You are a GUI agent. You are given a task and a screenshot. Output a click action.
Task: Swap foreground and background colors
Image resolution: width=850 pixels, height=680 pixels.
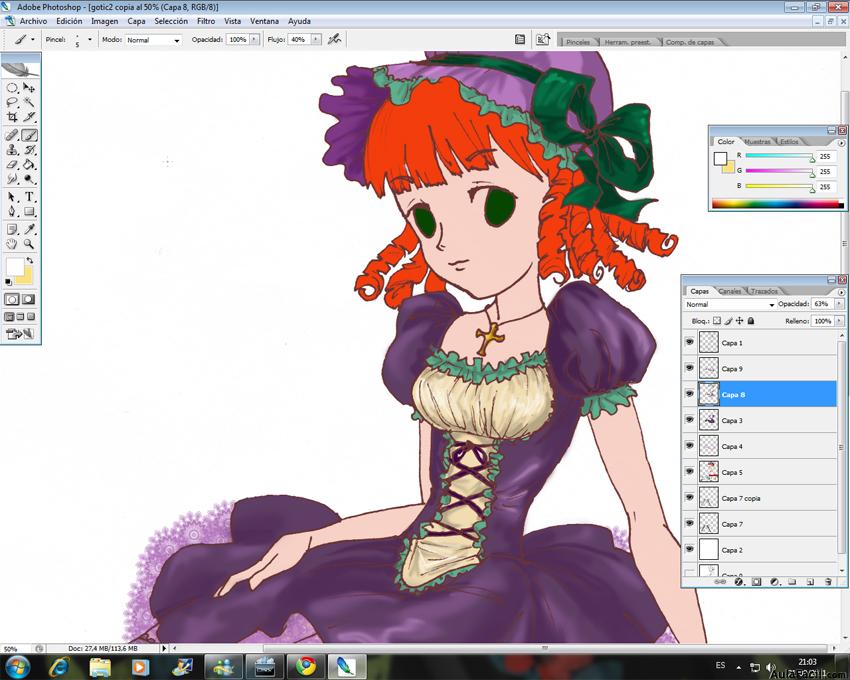pos(30,261)
